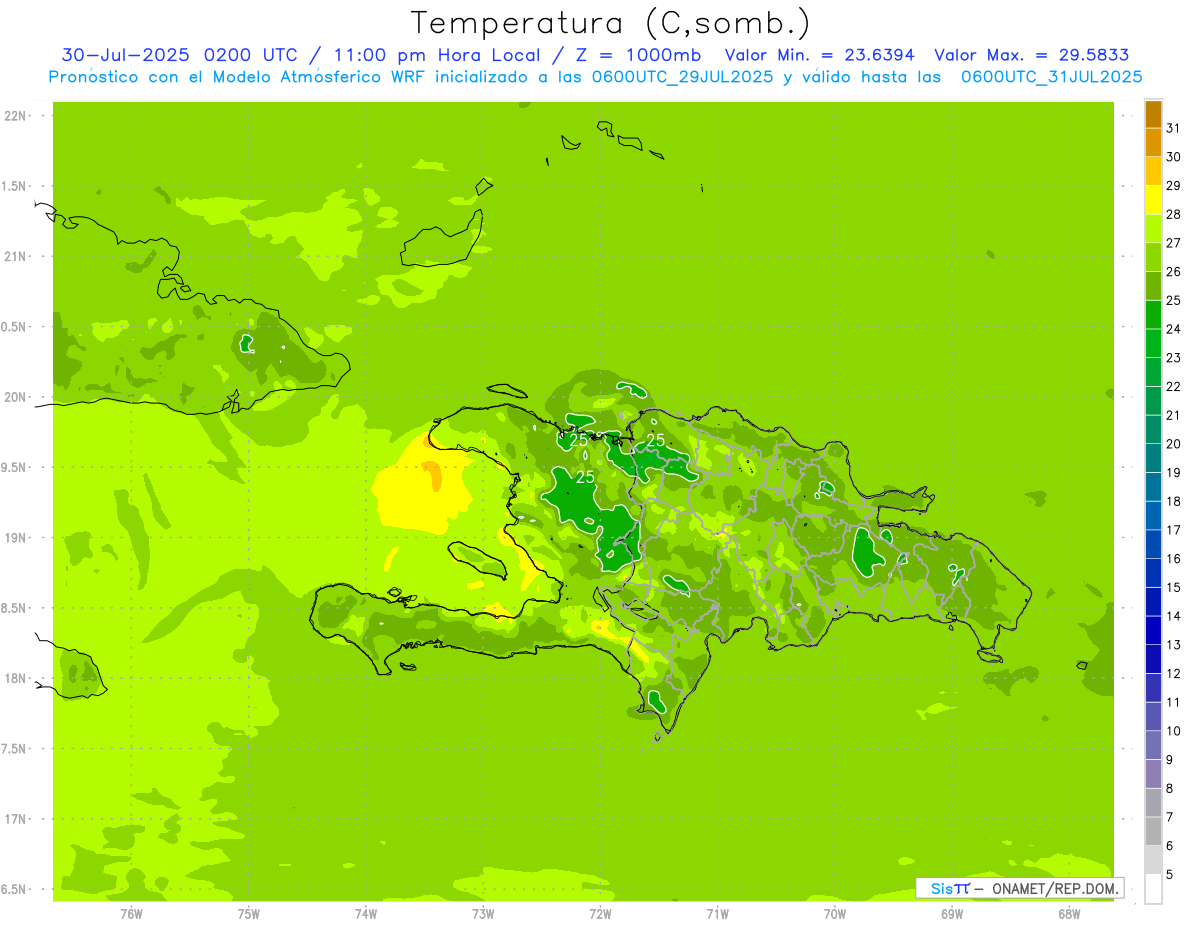Click the "22N" latitude label
The height and width of the screenshot is (927, 1200).
tap(16, 116)
